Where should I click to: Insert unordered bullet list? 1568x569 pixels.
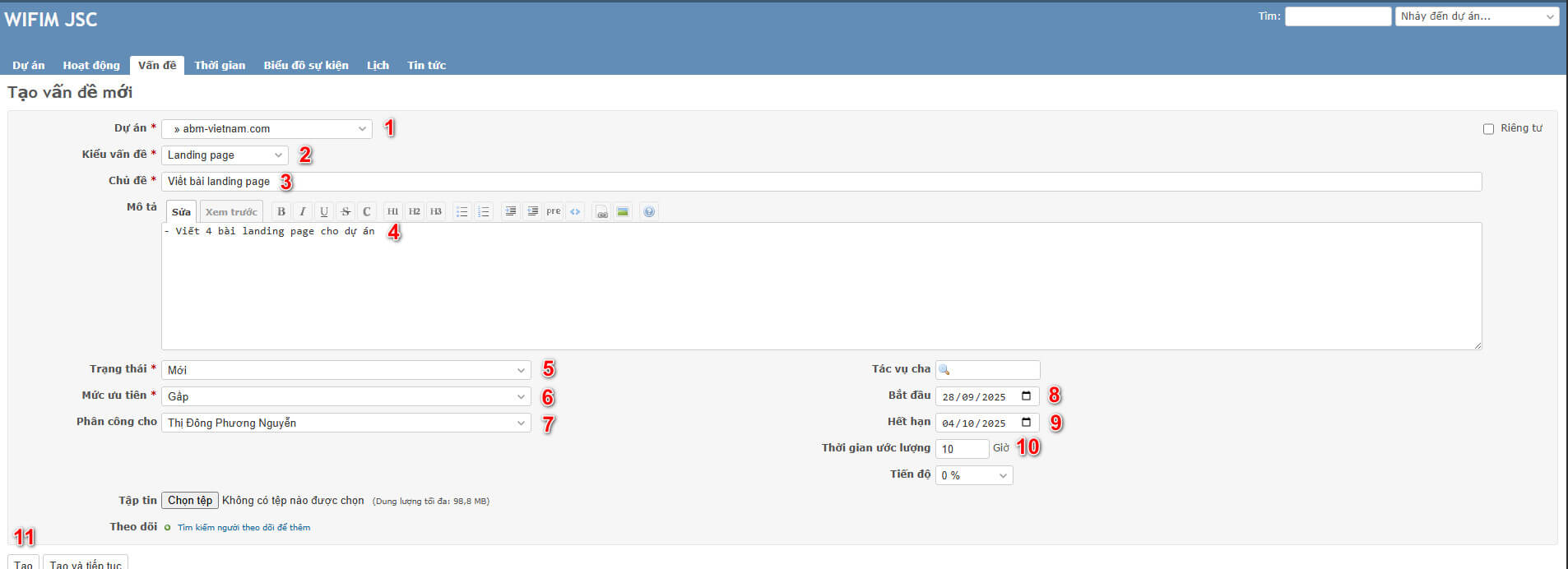[462, 212]
